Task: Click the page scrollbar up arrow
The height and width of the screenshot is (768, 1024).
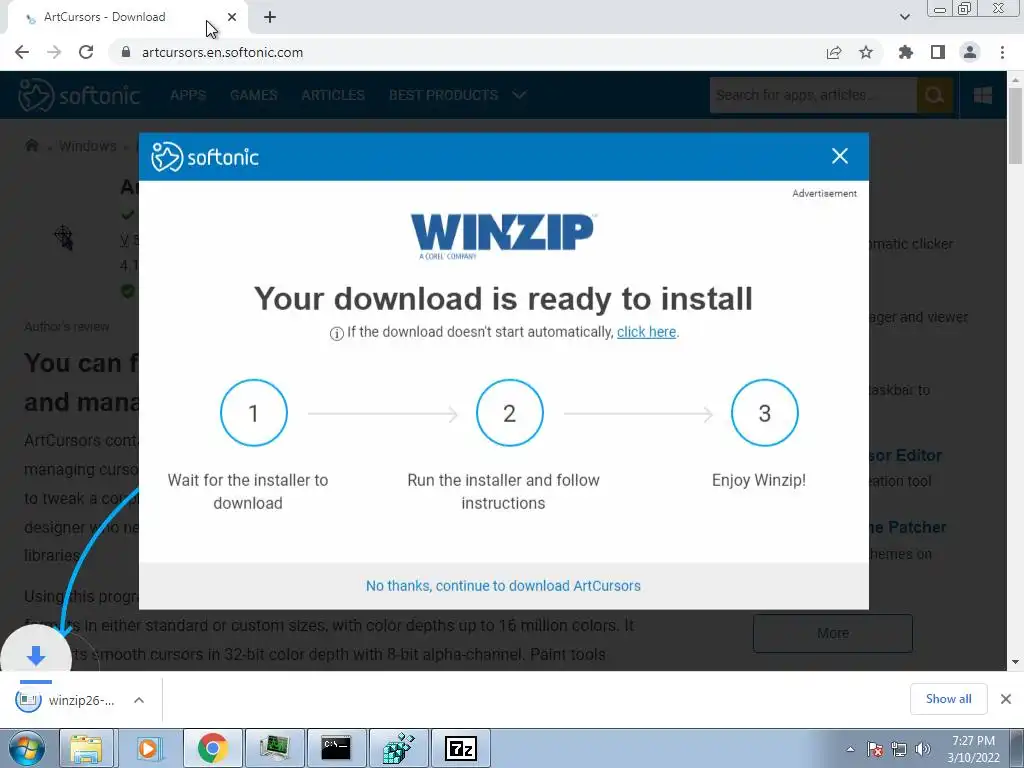Action: 1016,79
